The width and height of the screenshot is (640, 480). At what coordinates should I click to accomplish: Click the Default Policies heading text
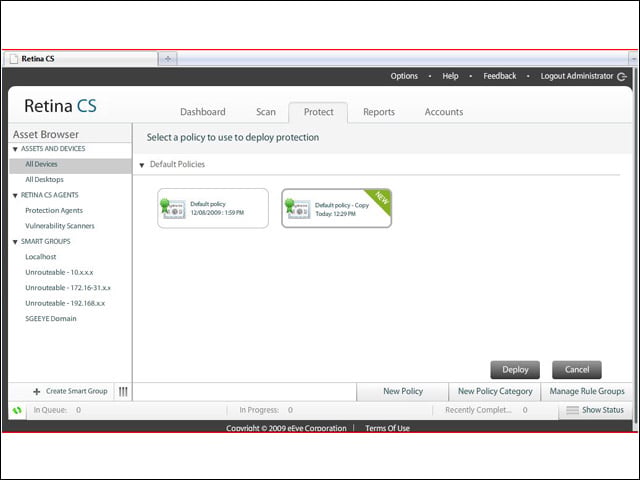[177, 164]
